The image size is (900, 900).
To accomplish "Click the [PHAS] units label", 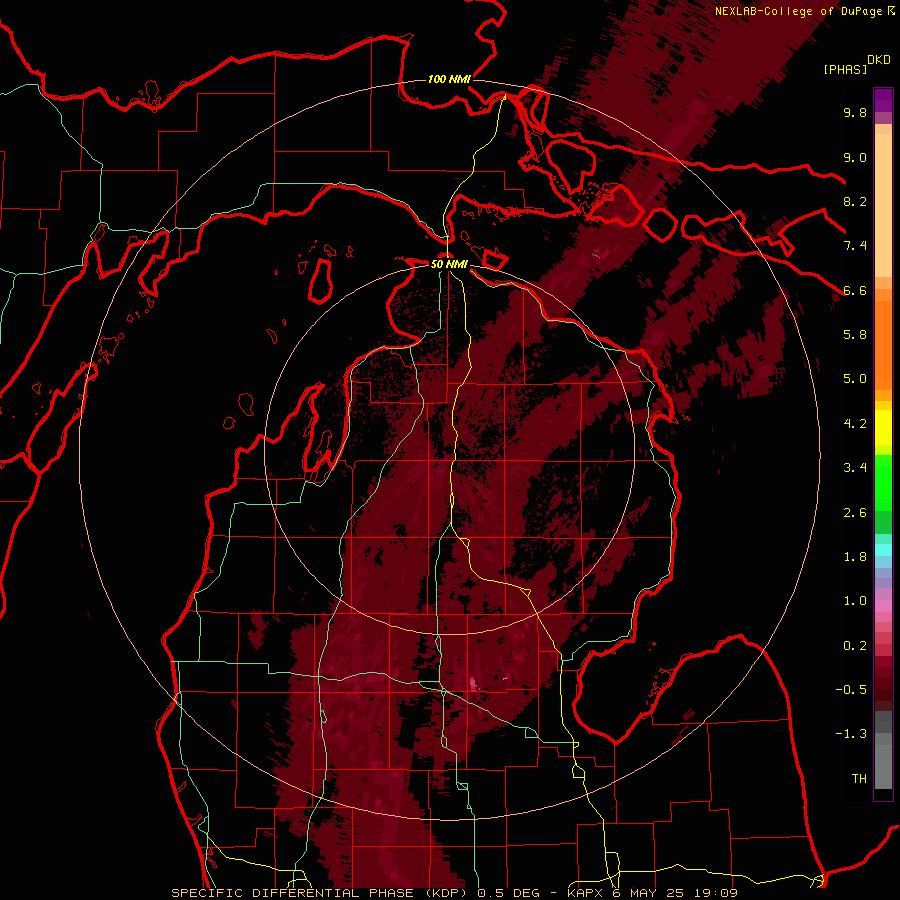I will click(x=845, y=69).
